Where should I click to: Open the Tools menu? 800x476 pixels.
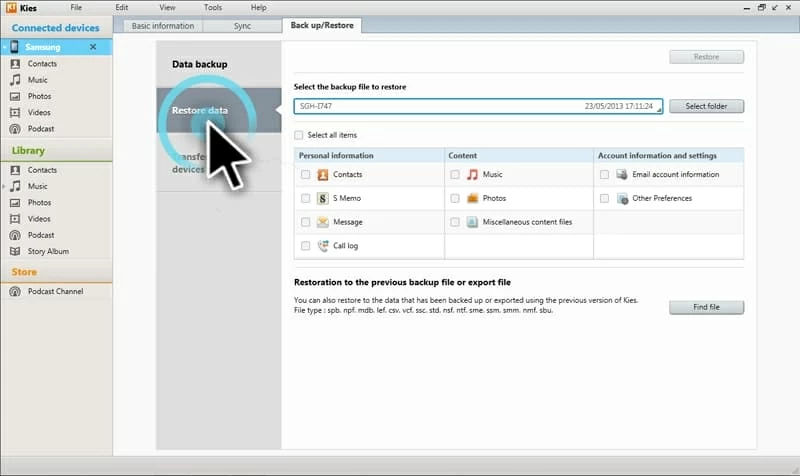tap(212, 7)
